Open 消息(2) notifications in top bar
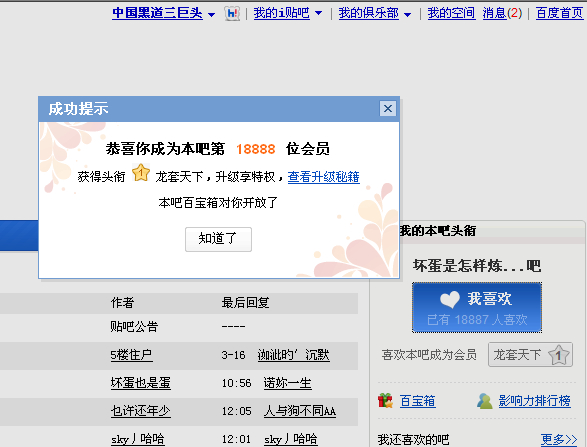 point(502,13)
